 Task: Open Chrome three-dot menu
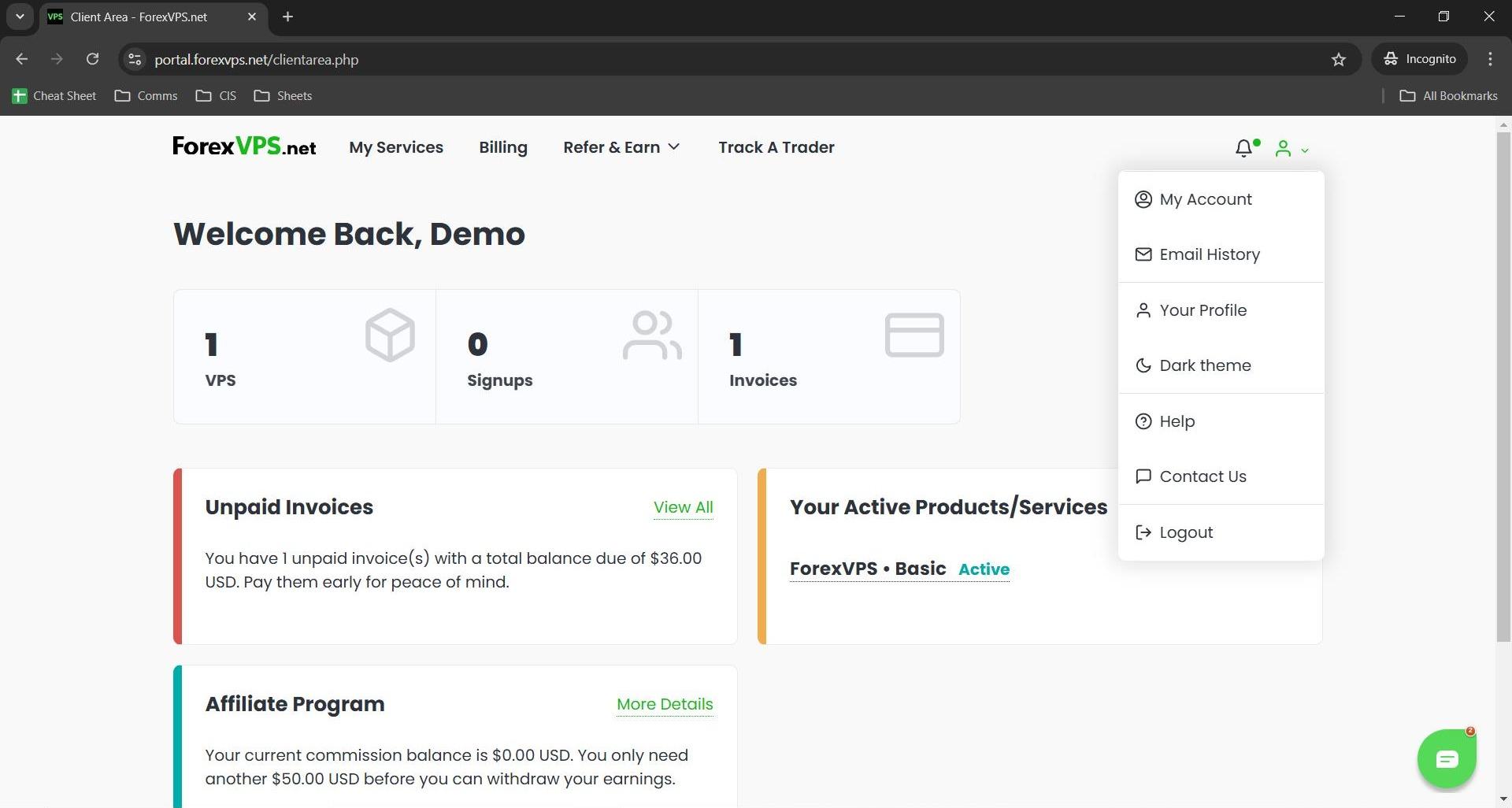click(x=1490, y=59)
